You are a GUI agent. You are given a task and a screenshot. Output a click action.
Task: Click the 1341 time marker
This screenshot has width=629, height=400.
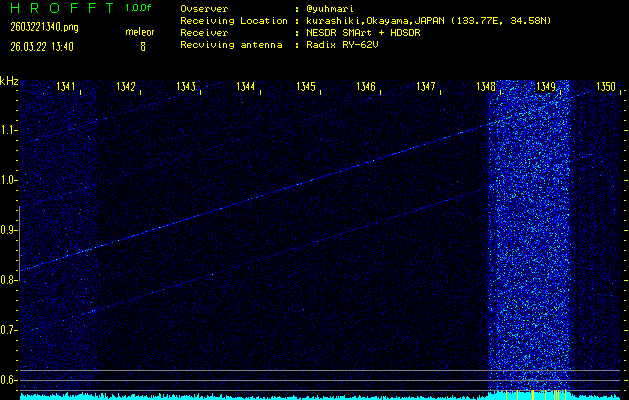(66, 87)
